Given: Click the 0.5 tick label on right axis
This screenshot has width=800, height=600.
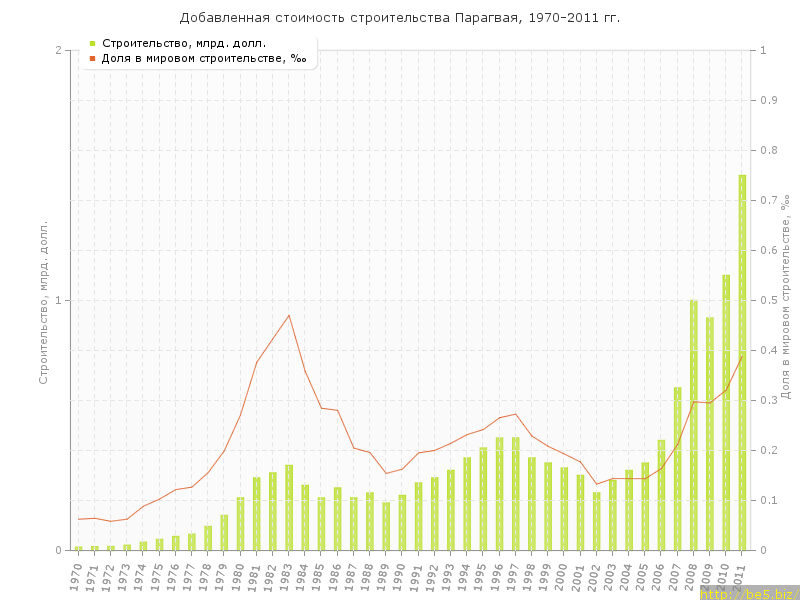Looking at the screenshot, I should pos(769,300).
